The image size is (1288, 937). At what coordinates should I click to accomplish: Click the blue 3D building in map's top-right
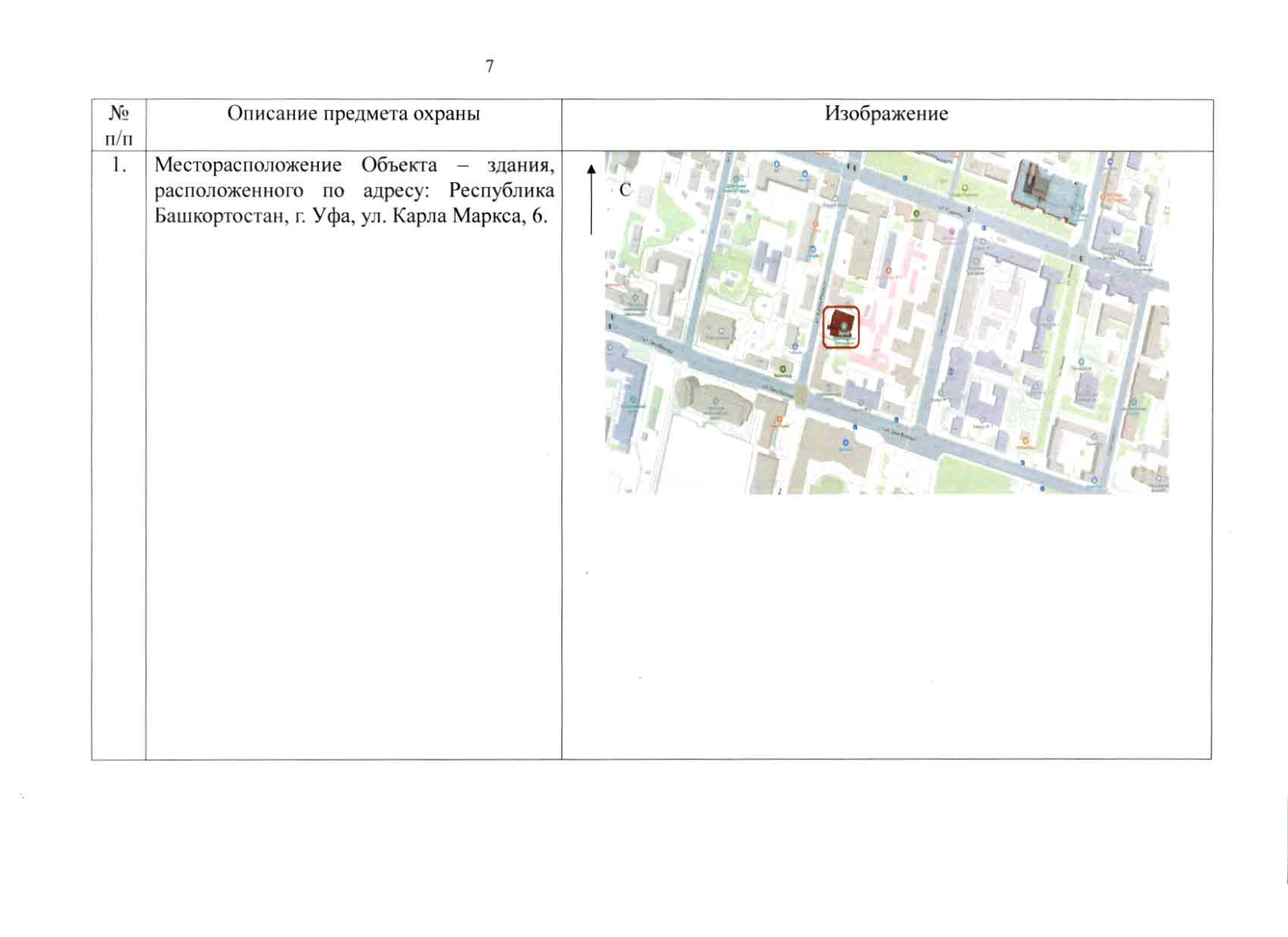(1048, 187)
